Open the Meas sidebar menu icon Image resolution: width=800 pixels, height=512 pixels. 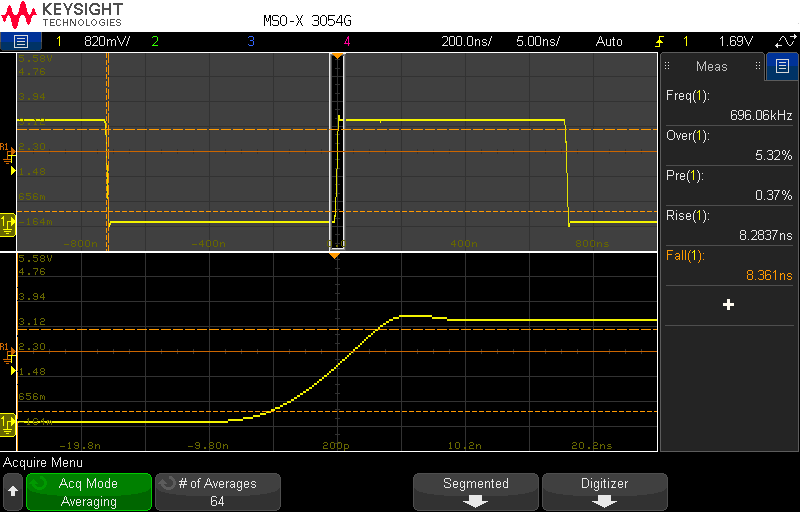click(782, 66)
